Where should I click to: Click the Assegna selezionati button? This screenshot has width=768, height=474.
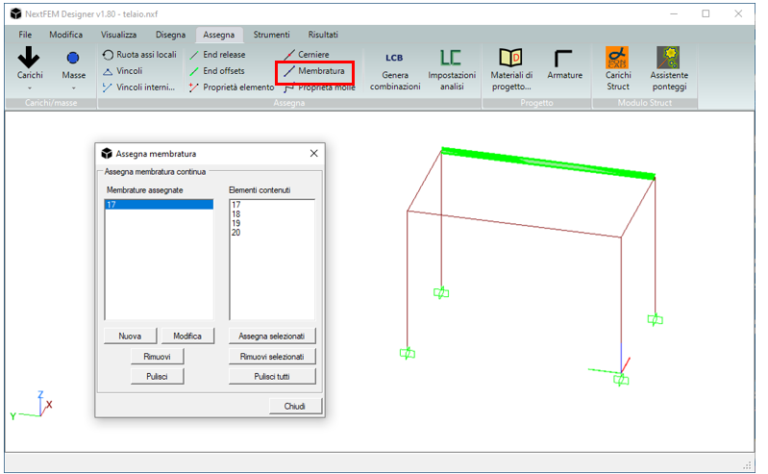point(272,336)
